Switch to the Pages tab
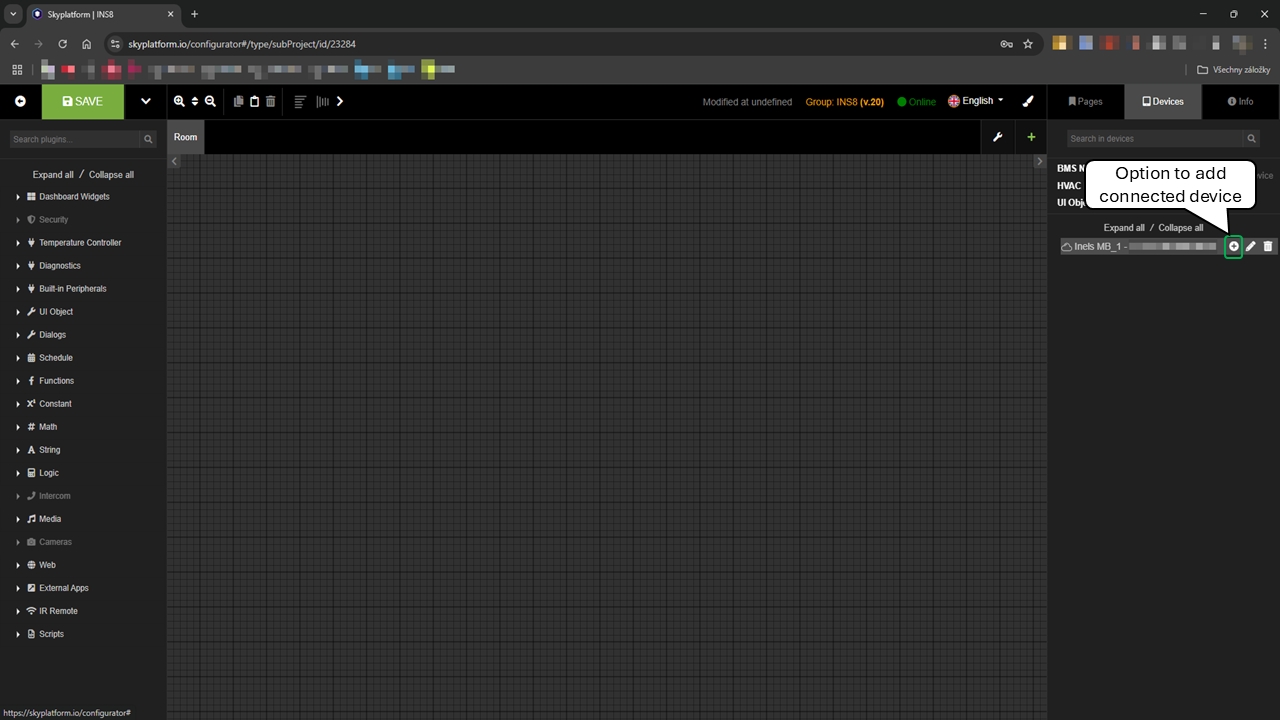The height and width of the screenshot is (720, 1280). (1085, 101)
